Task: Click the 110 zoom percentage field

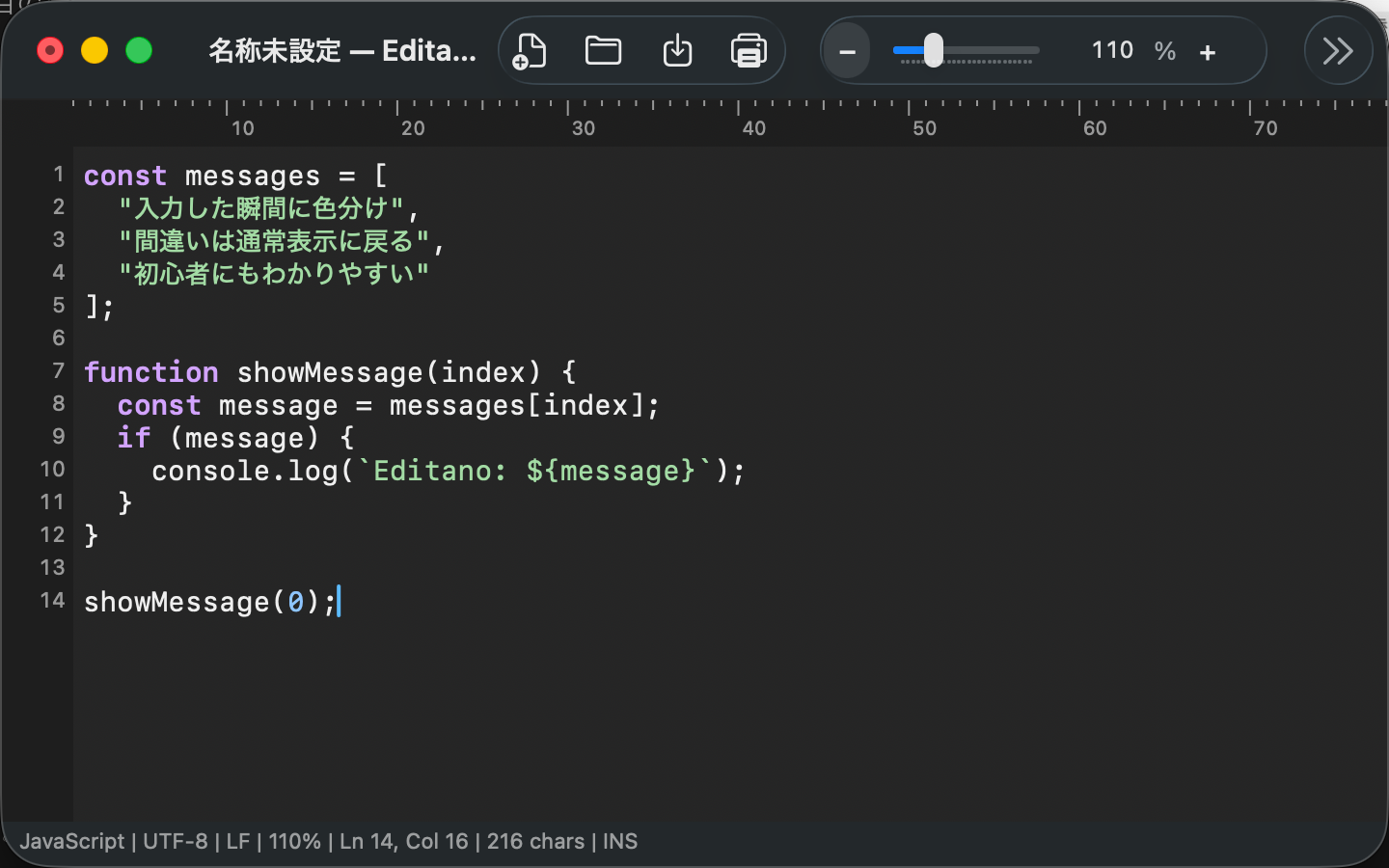Action: 1111,50
